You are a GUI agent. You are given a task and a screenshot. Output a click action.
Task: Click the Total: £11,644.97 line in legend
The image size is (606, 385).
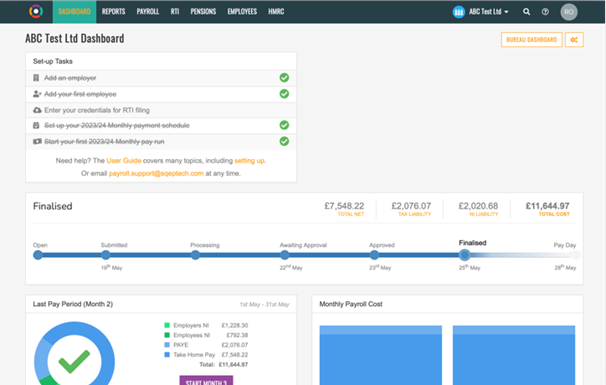(224, 365)
